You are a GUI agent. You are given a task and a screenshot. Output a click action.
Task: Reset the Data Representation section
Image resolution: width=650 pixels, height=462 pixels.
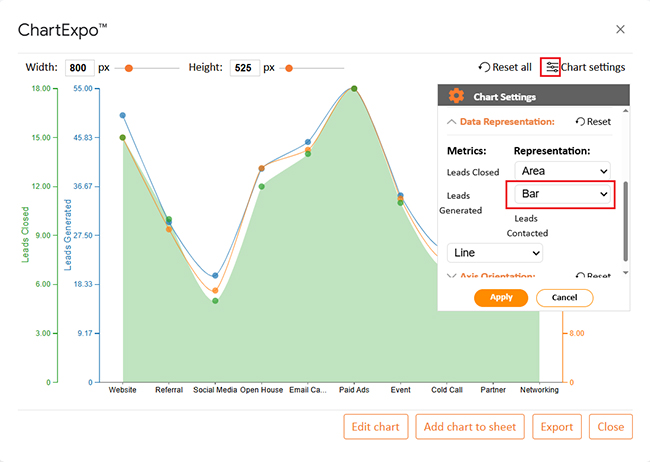(593, 122)
